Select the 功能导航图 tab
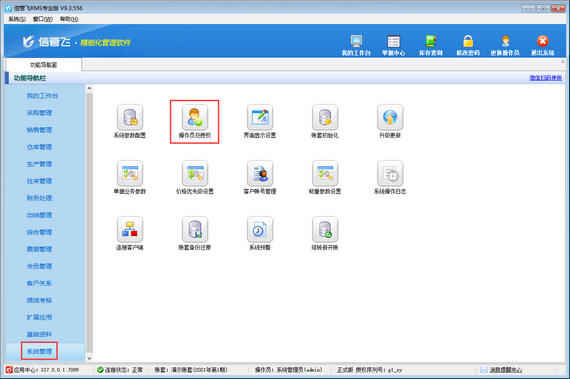The height and width of the screenshot is (379, 570). (43, 65)
